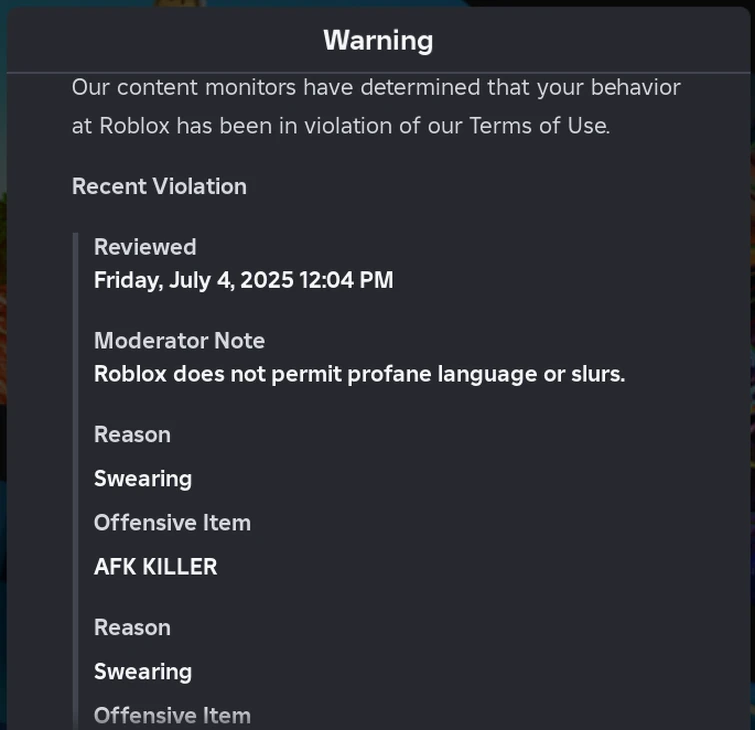The image size is (755, 730).
Task: Click the game background left of the dialog
Action: click(x=3, y=400)
